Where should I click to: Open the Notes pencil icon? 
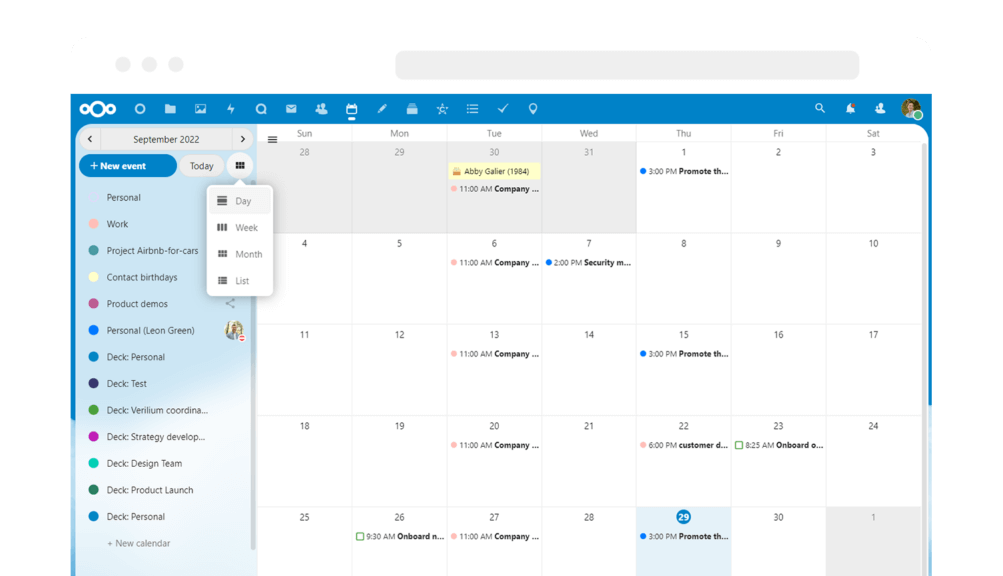click(x=381, y=108)
